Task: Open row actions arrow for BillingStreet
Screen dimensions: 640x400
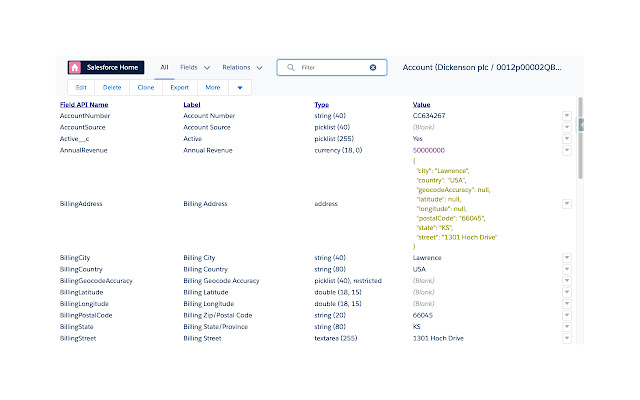Action: pyautogui.click(x=567, y=338)
